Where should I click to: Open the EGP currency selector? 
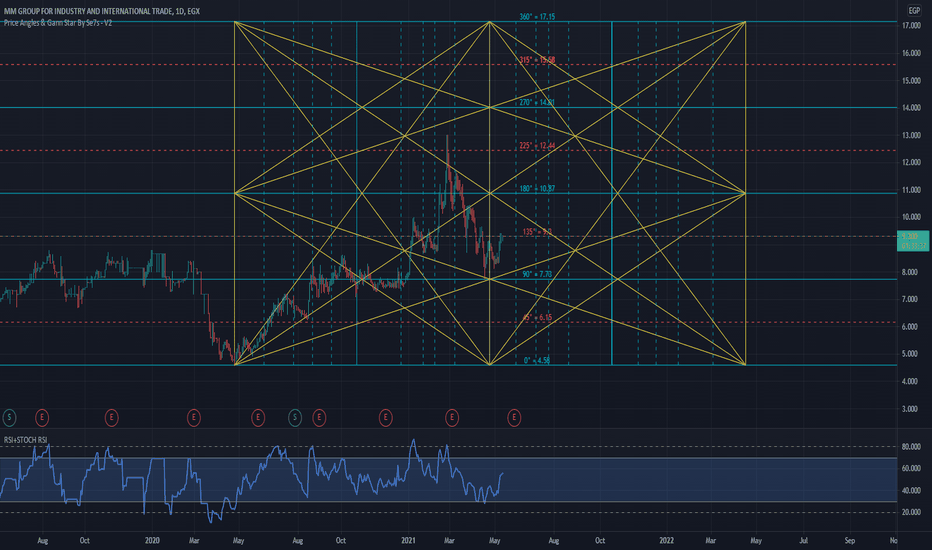pyautogui.click(x=914, y=10)
